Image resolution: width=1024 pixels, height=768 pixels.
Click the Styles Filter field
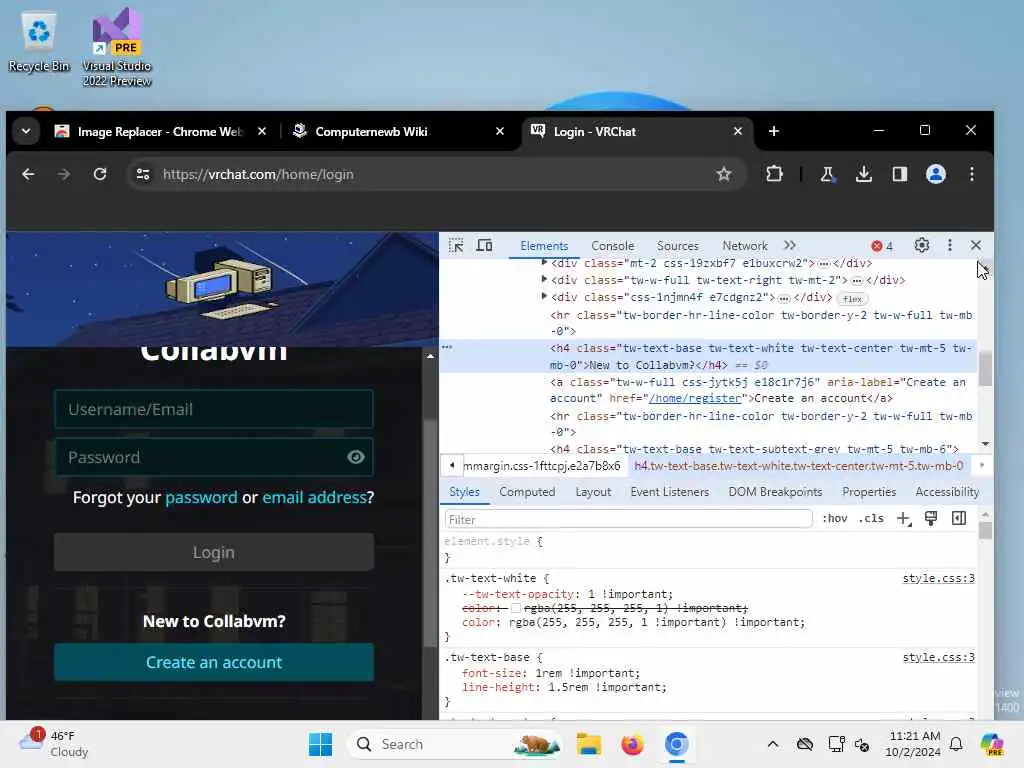[628, 519]
